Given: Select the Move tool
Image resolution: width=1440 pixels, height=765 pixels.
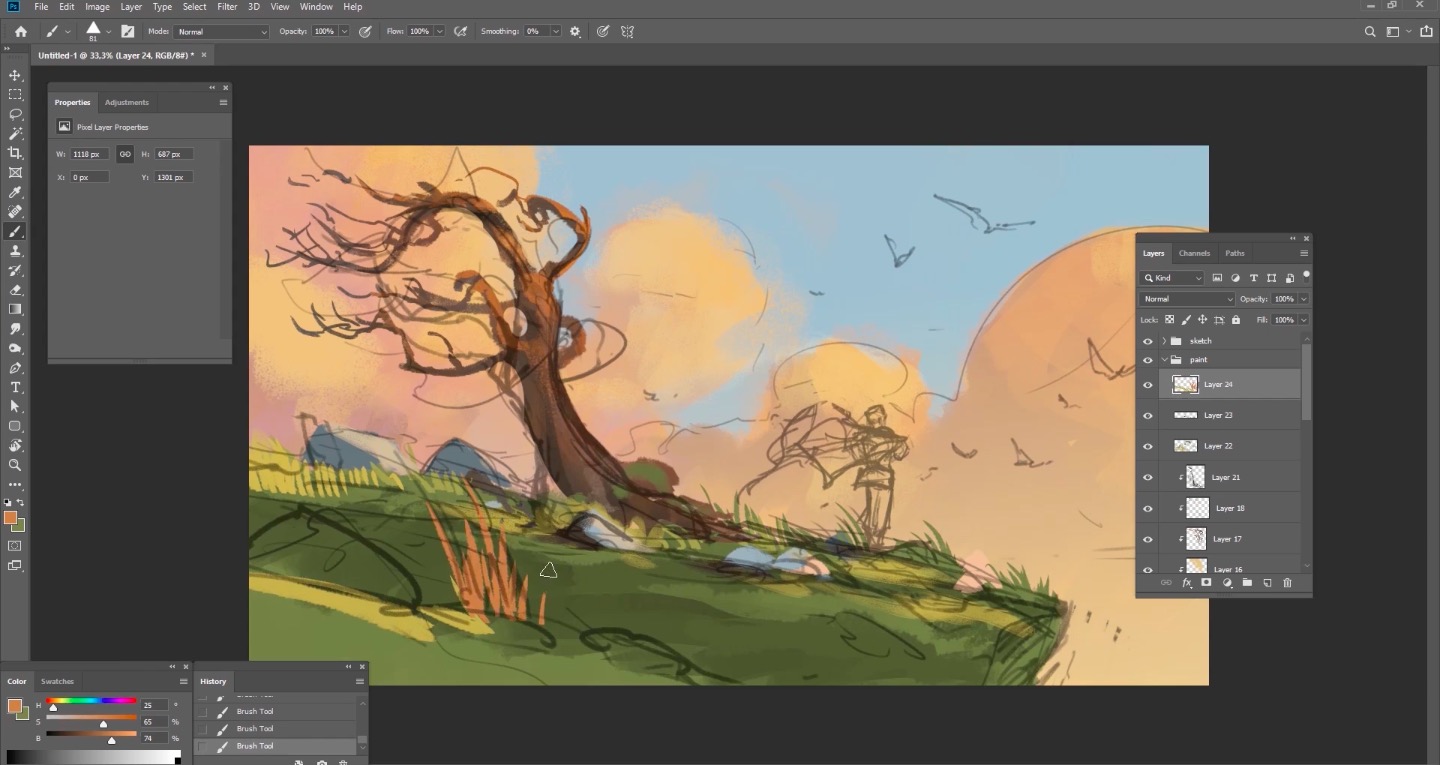Looking at the screenshot, I should 15,75.
